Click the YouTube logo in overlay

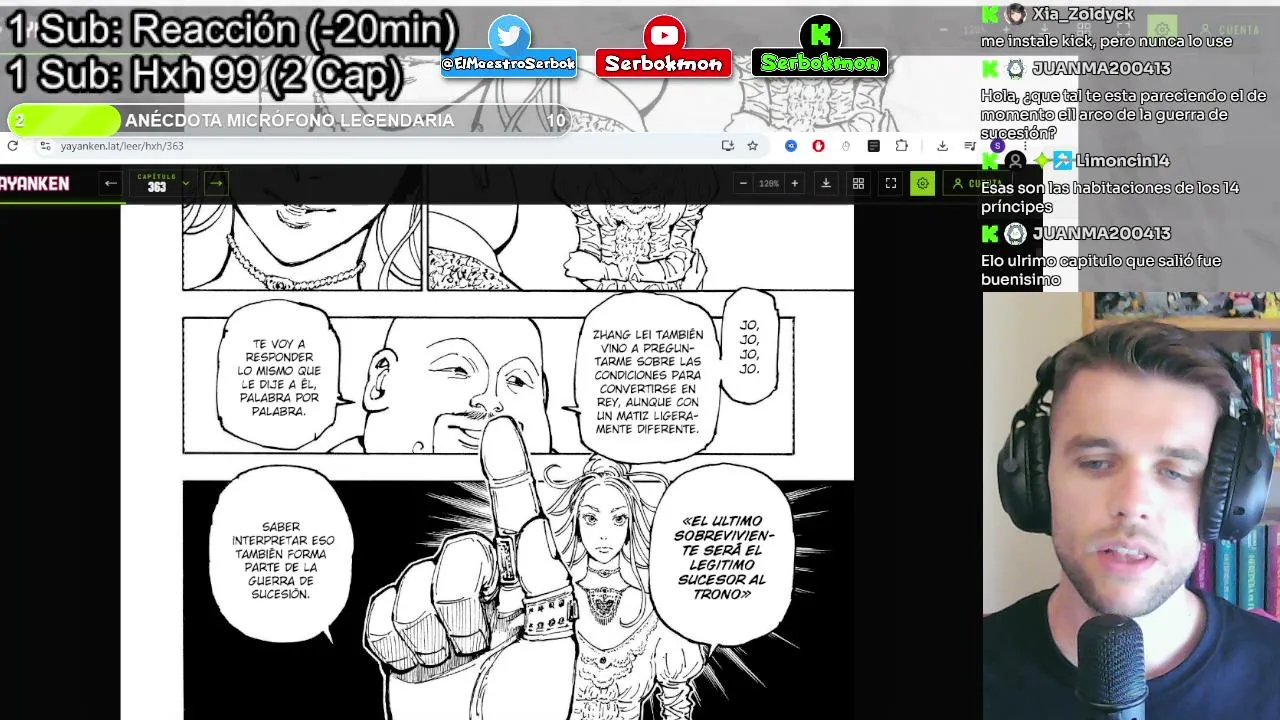coord(663,36)
